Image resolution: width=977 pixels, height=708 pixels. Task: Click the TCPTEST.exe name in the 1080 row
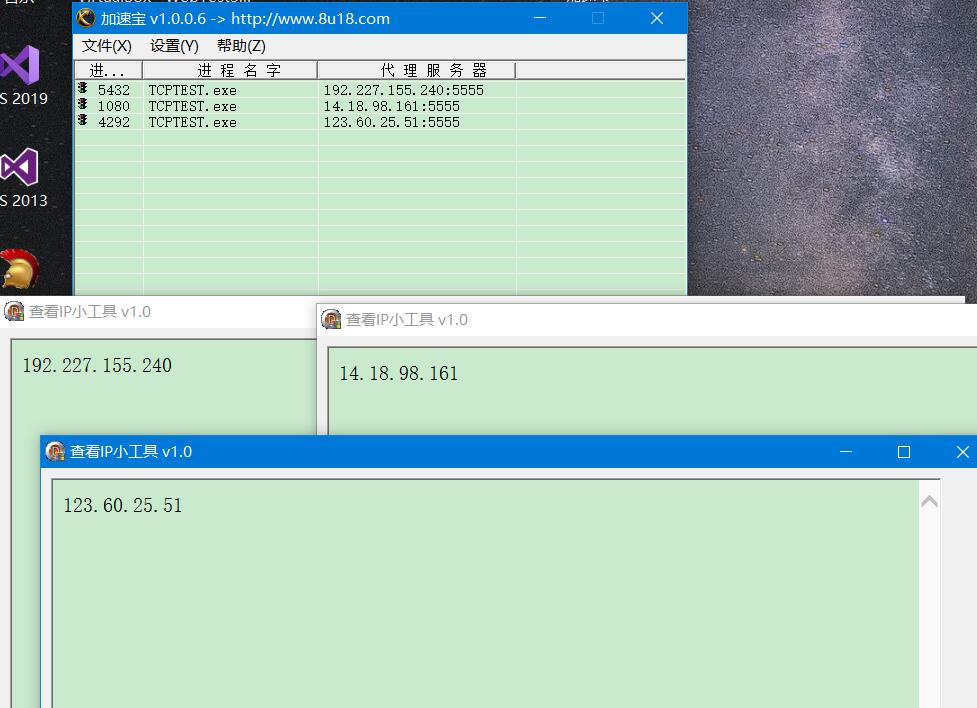point(193,107)
